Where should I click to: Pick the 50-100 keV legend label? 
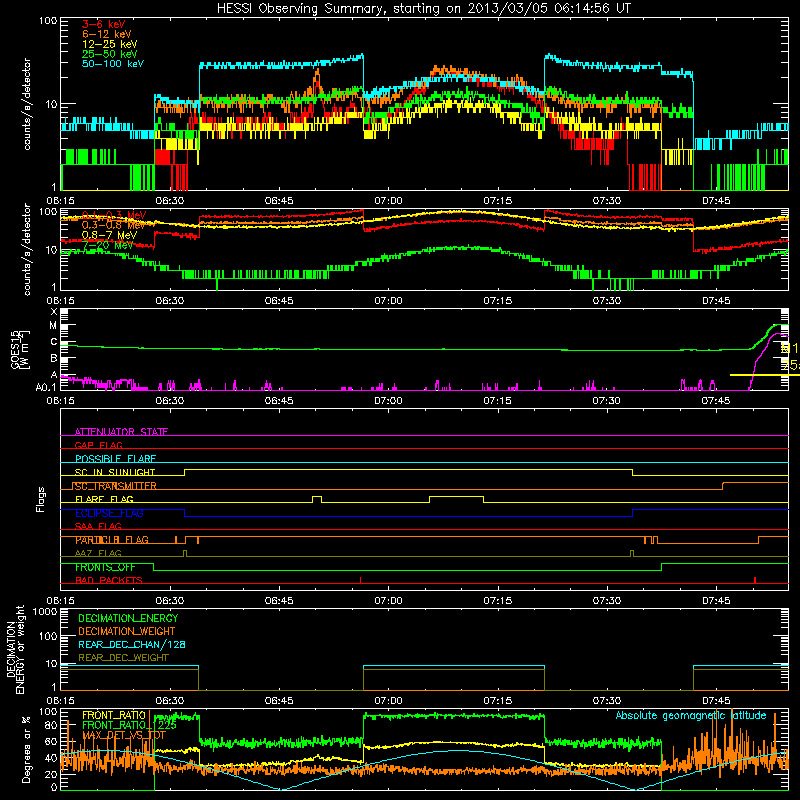click(113, 64)
